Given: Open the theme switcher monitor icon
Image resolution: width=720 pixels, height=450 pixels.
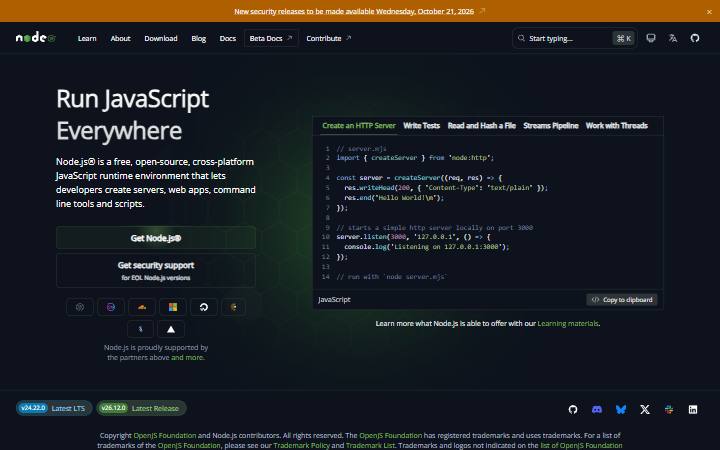Looking at the screenshot, I should click(651, 38).
